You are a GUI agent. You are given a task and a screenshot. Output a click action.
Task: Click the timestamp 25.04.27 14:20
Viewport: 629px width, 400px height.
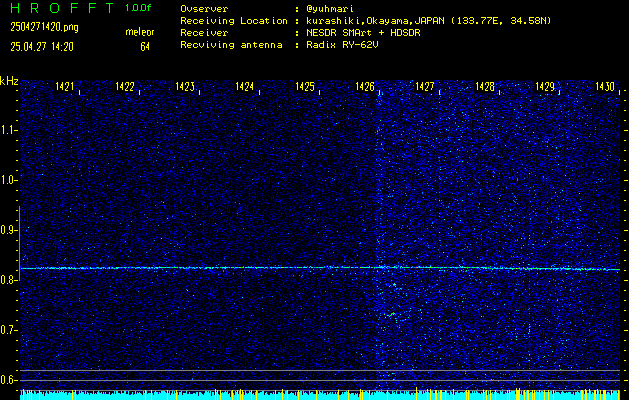42,47
